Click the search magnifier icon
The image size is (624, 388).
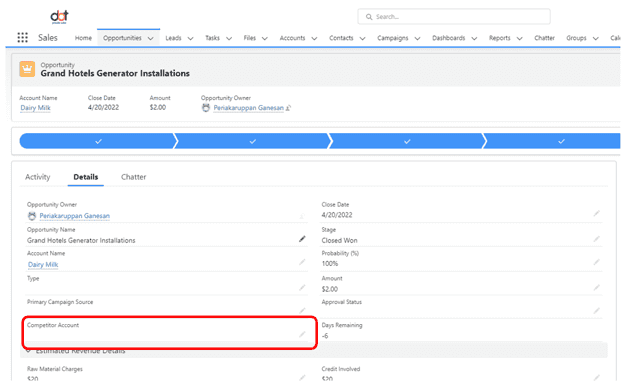coord(369,17)
